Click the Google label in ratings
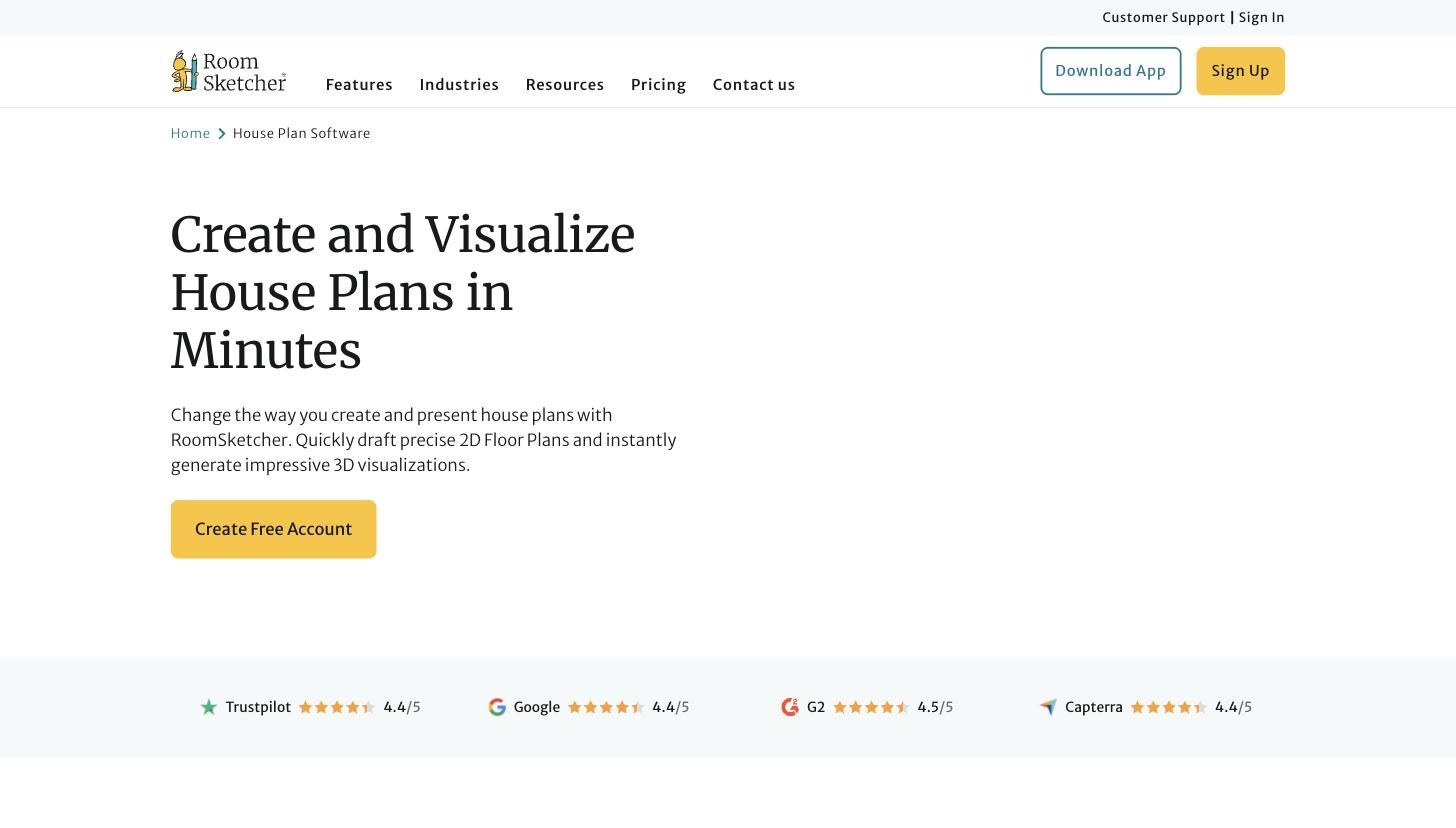The width and height of the screenshot is (1456, 828). [537, 707]
